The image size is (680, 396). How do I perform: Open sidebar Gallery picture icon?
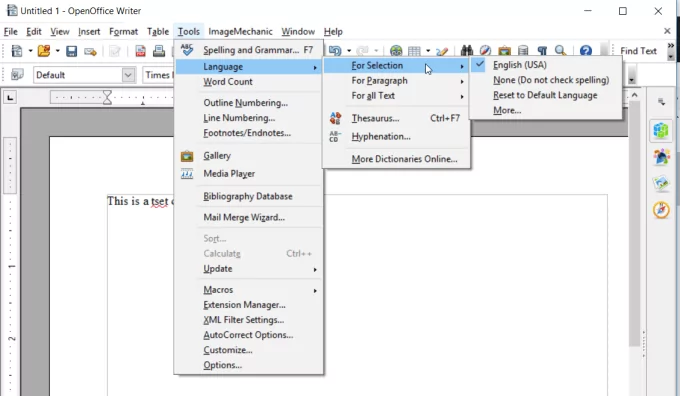point(661,183)
